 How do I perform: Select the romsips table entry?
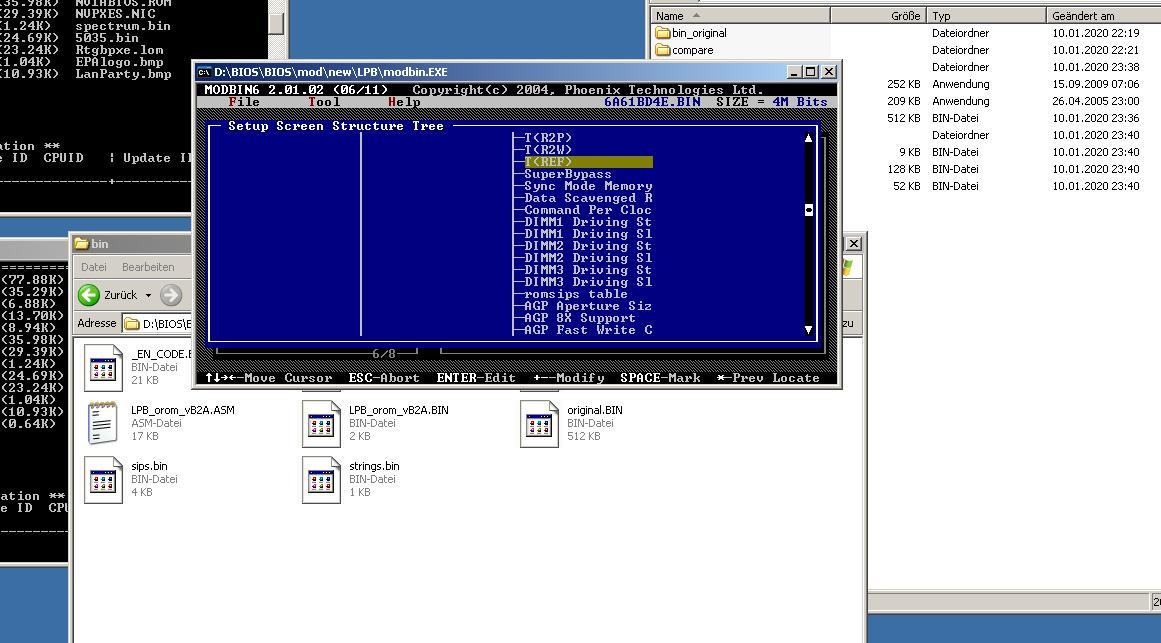[575, 294]
